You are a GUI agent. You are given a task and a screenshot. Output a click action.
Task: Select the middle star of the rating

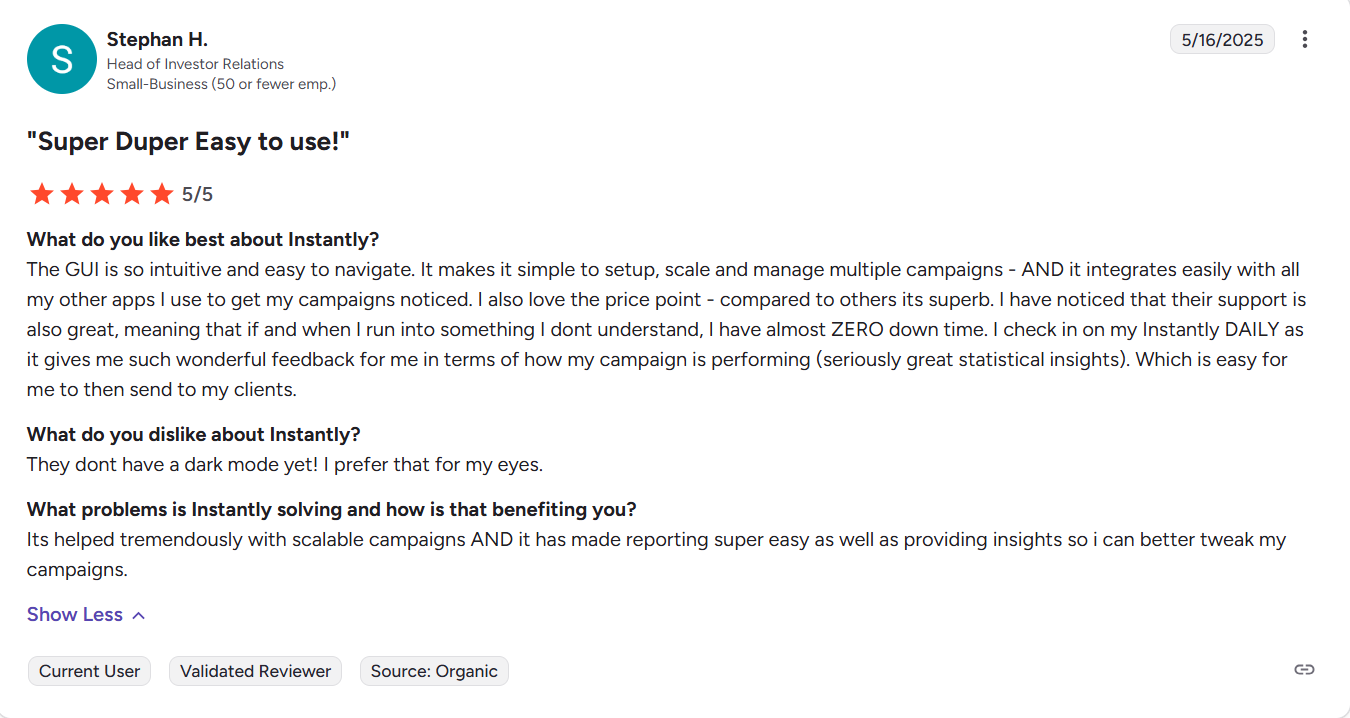point(101,193)
